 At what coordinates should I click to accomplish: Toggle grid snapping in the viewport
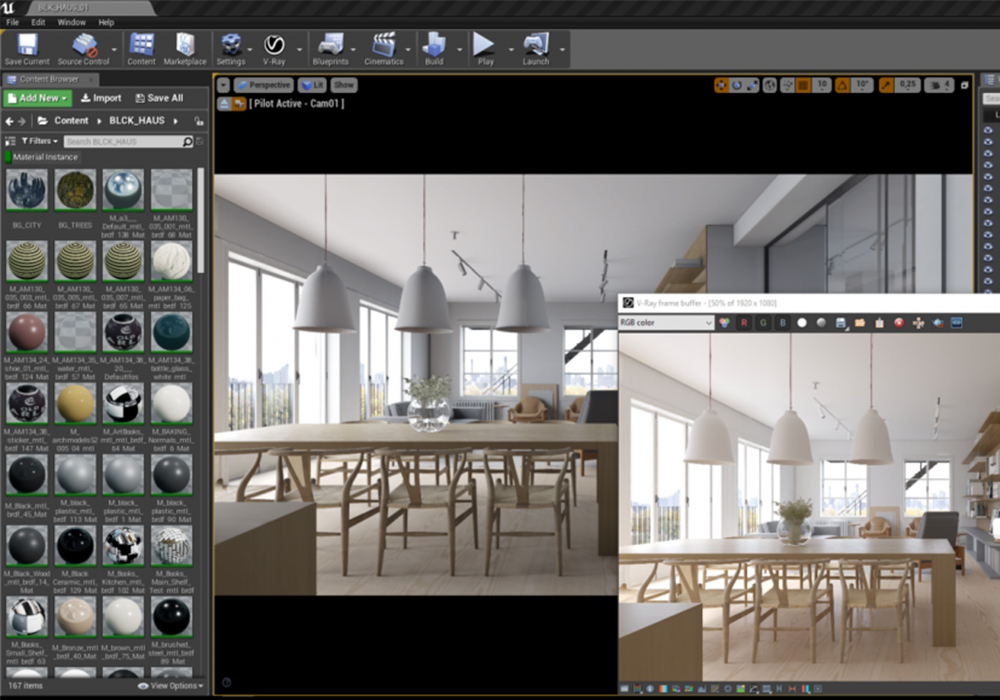pyautogui.click(x=802, y=86)
